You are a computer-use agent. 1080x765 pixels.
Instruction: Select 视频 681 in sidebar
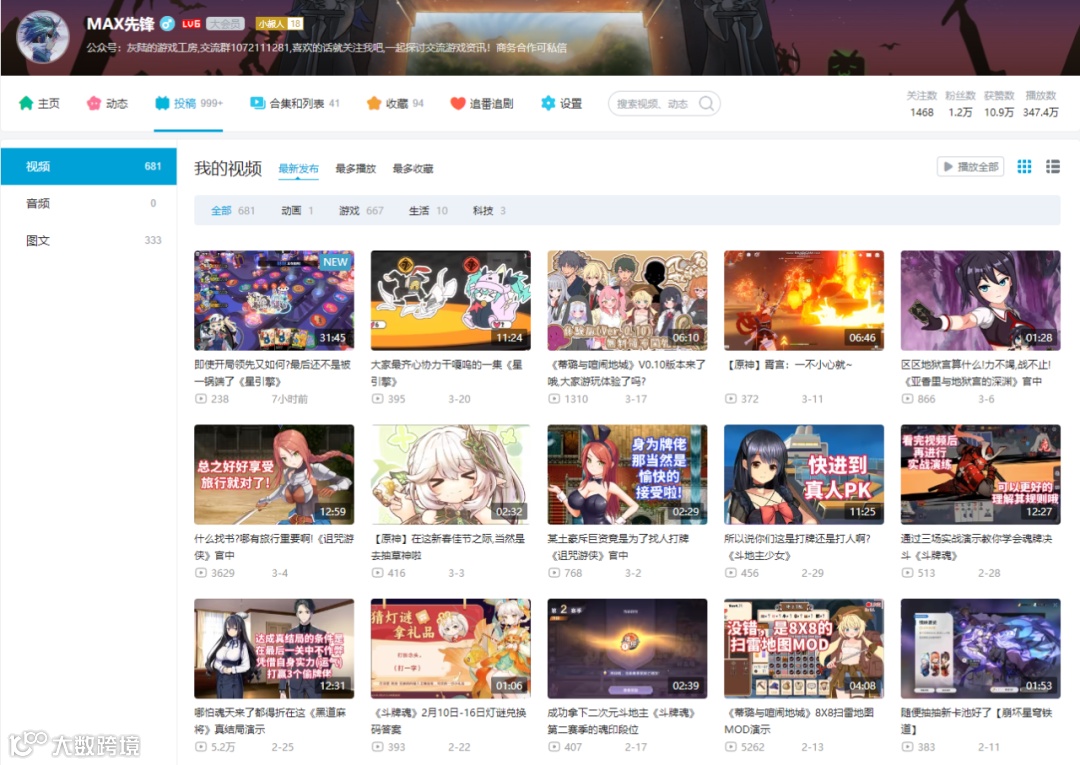[x=88, y=167]
